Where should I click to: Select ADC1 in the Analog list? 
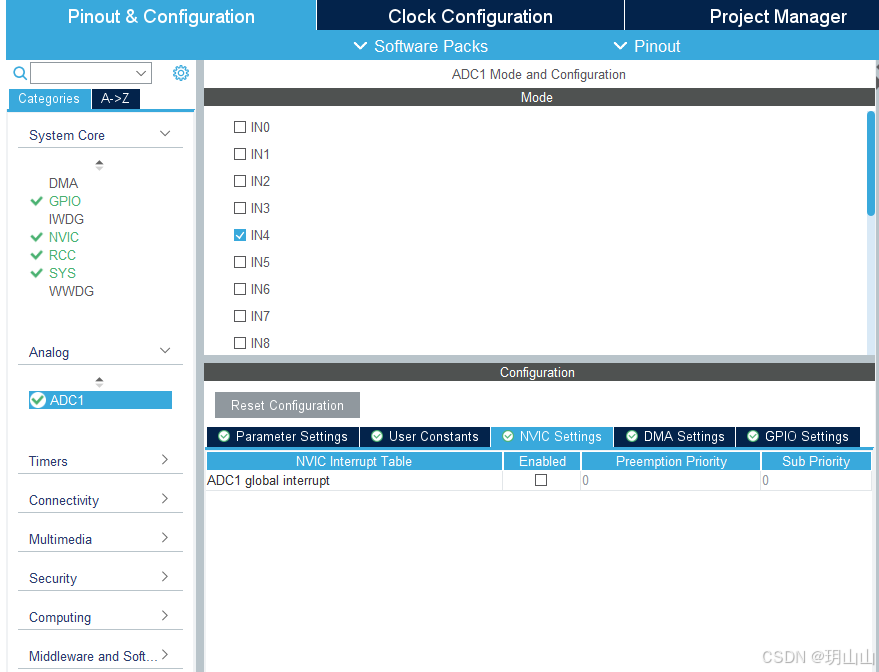[100, 400]
